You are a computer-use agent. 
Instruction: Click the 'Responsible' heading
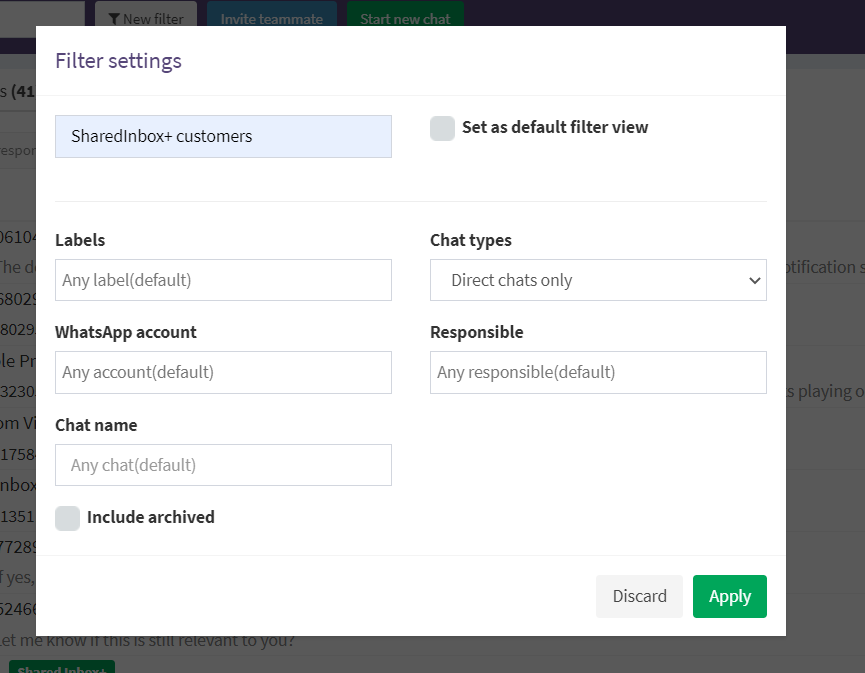pos(477,333)
